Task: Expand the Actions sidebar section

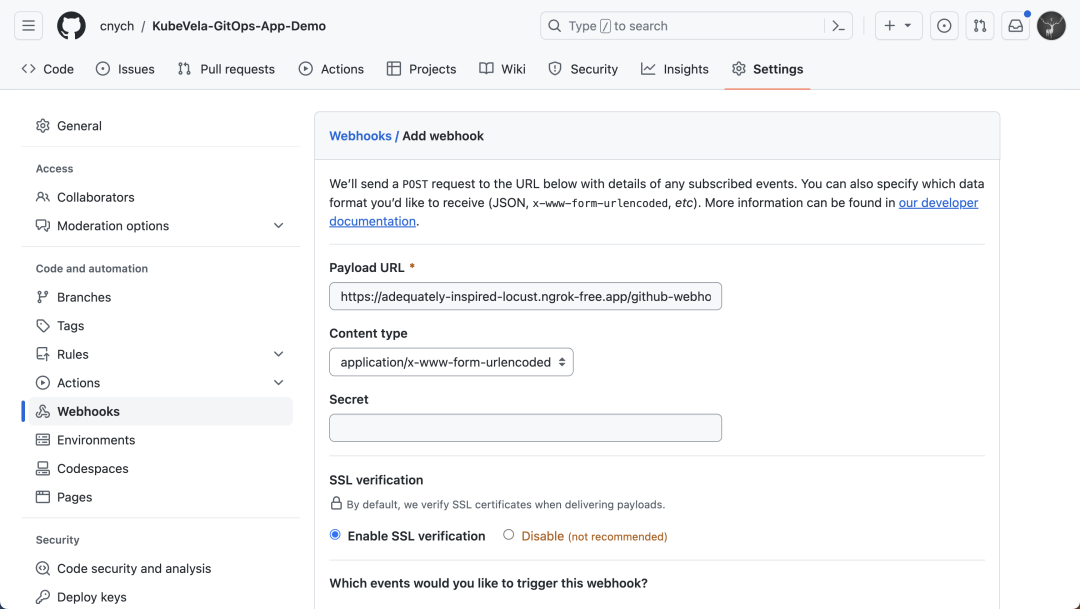Action: pyautogui.click(x=278, y=383)
